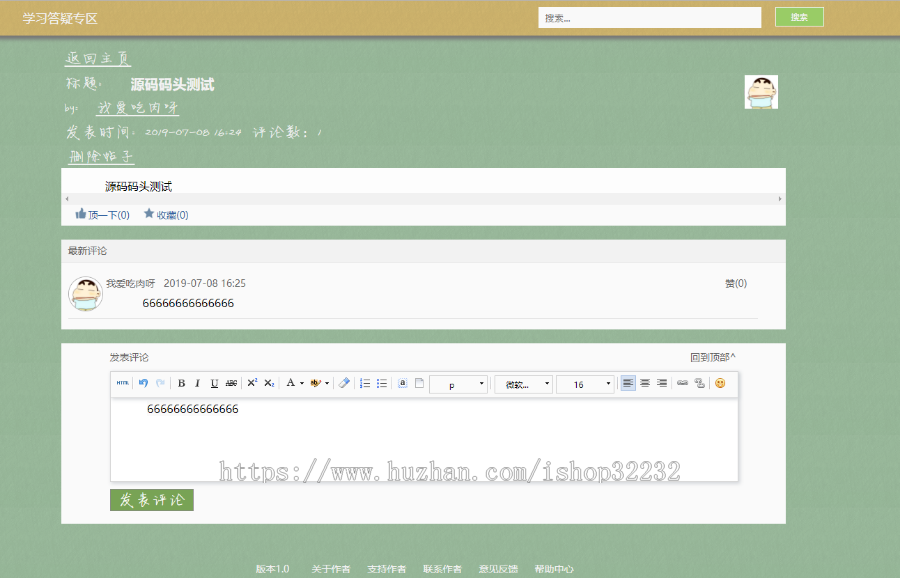Screen dimensions: 900x578
Task: Click the insert anchor icon
Action: pos(404,383)
